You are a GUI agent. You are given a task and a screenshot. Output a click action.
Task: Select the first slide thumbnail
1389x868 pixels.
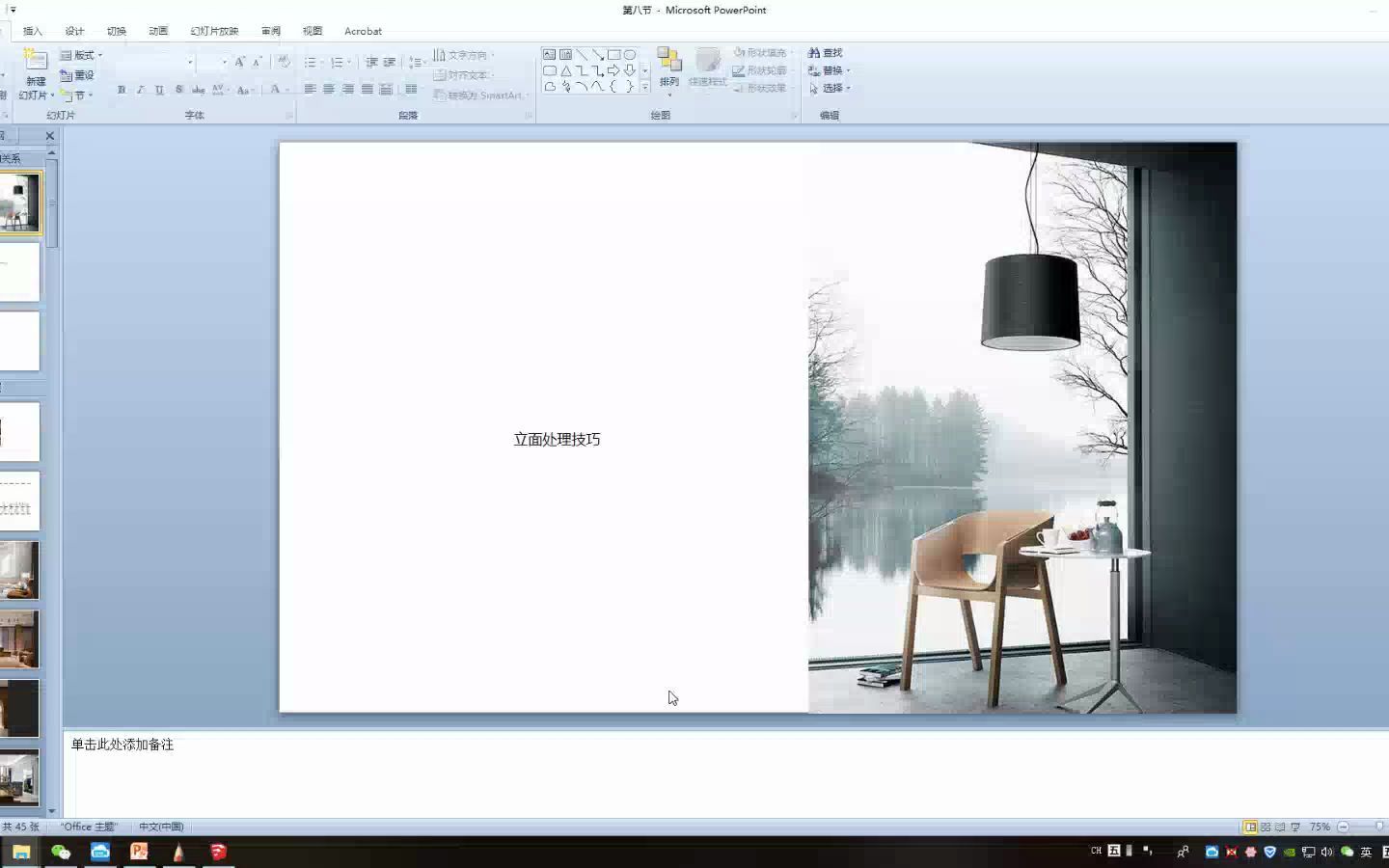coord(19,203)
